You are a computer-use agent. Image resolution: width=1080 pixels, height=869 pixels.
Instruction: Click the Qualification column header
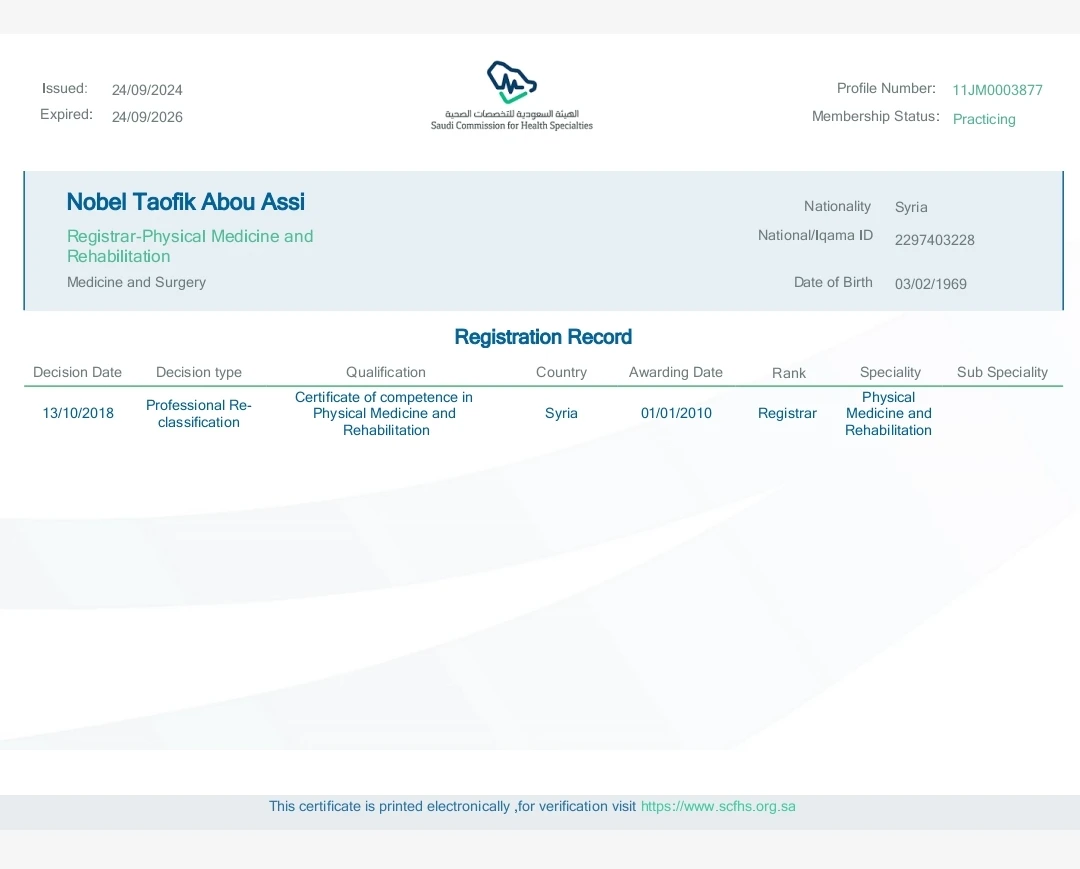tap(386, 373)
